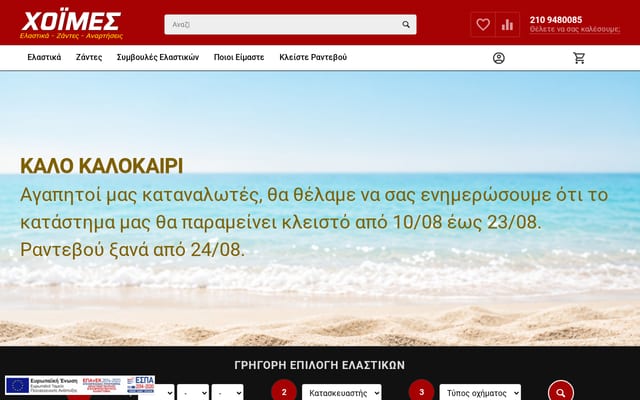Open Κλείστε Ραντεβού page
The height and width of the screenshot is (400, 640).
(x=313, y=57)
